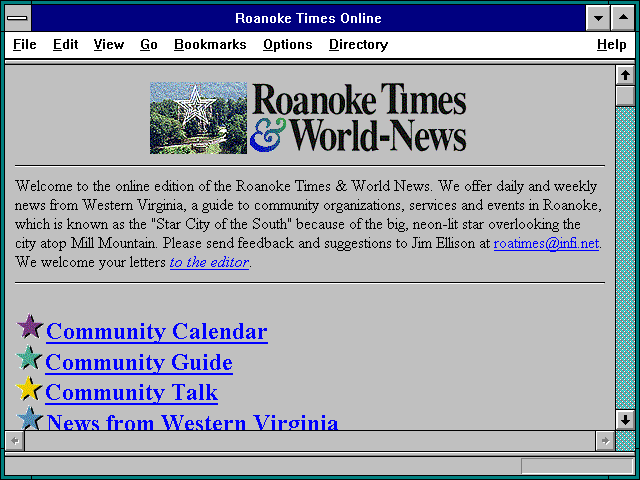Open the Edit menu
This screenshot has height=480, width=640.
coord(65,44)
